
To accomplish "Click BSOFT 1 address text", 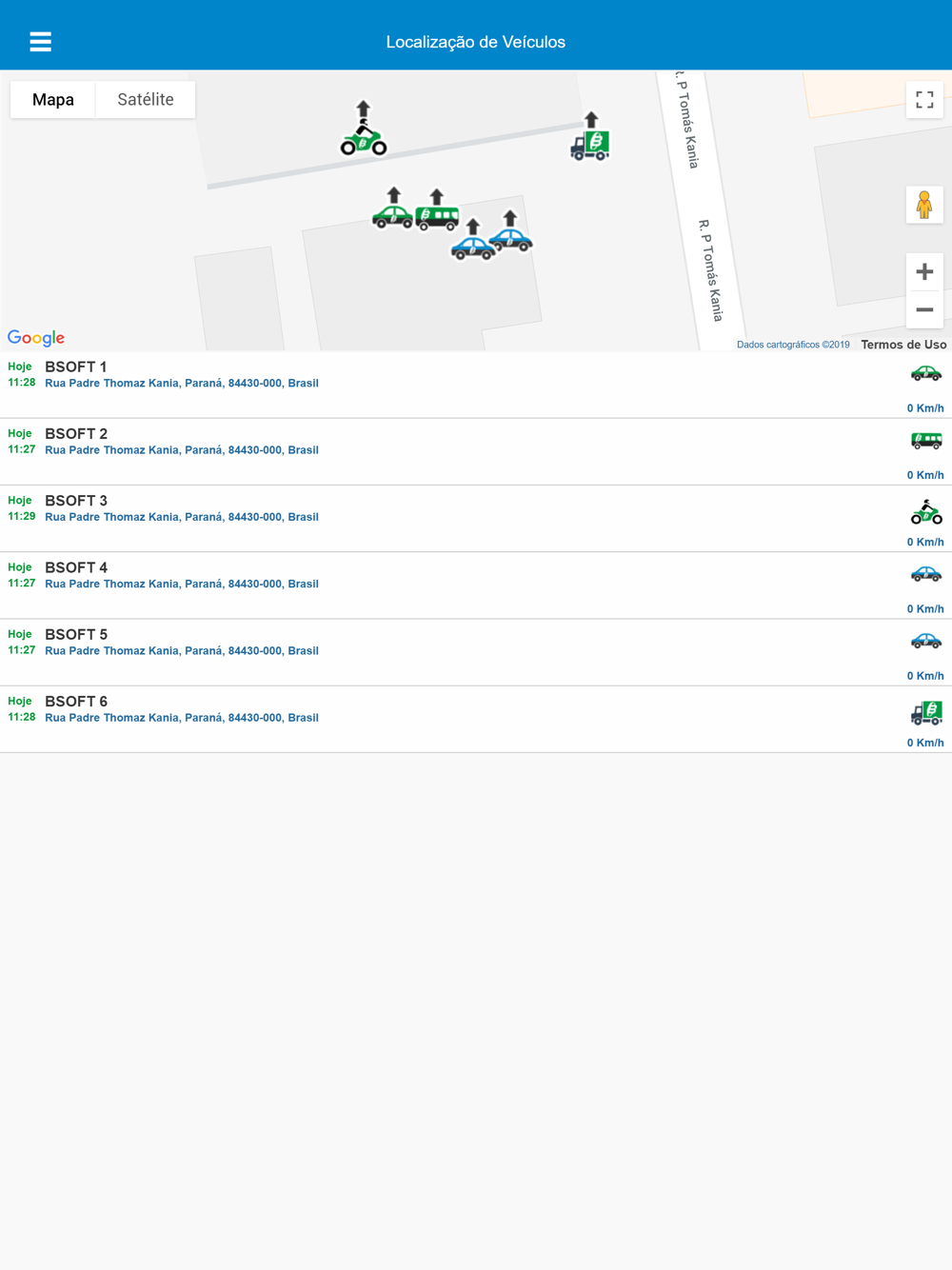I will pos(182,384).
